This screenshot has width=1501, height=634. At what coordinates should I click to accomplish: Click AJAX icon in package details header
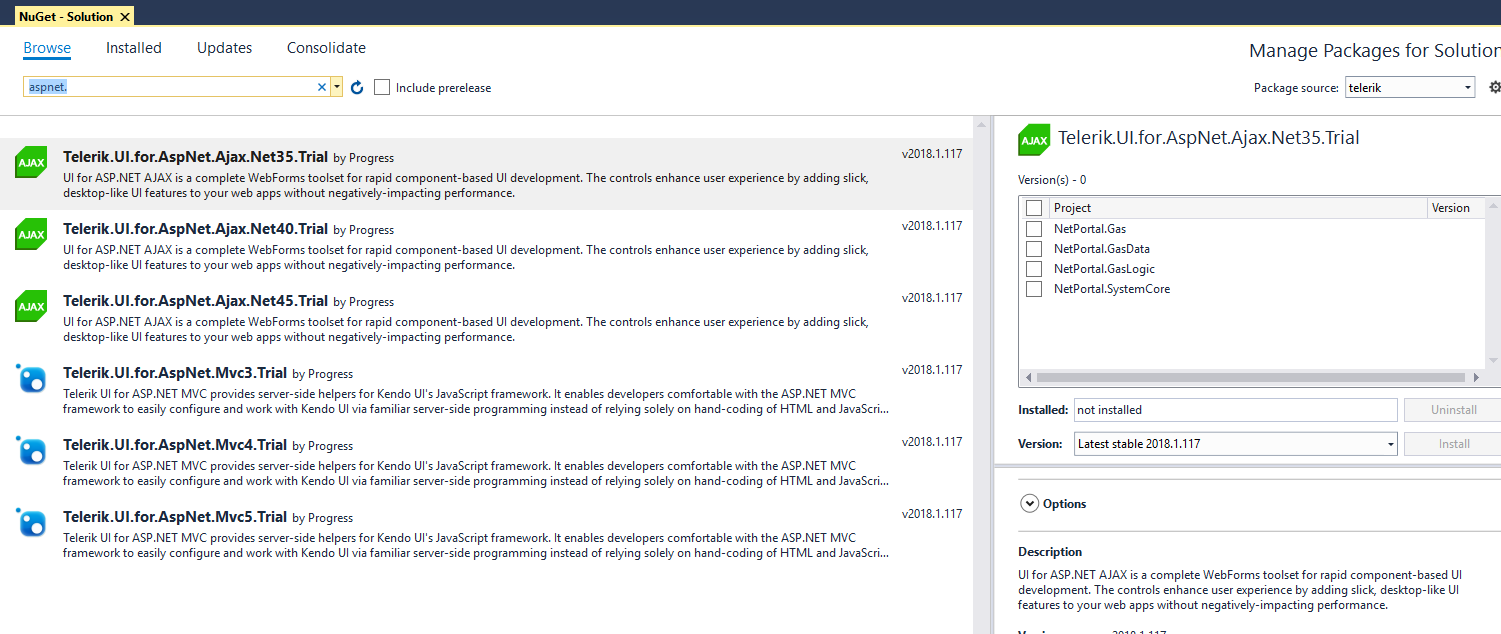pos(1034,140)
